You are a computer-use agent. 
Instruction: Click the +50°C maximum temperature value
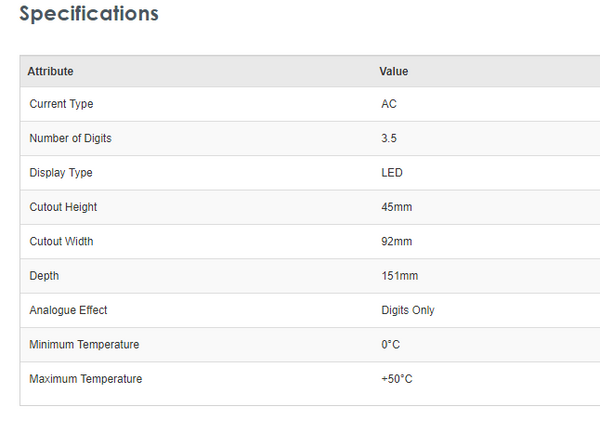point(398,379)
